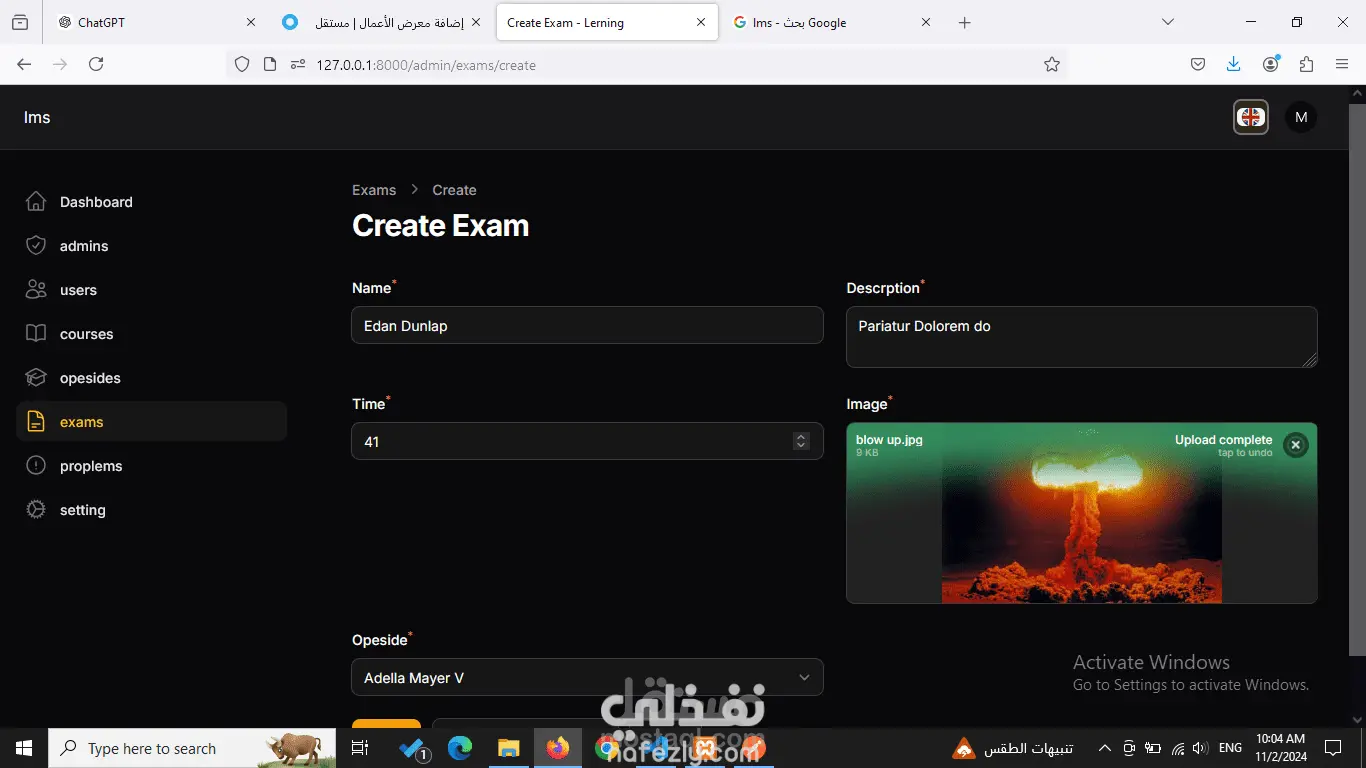Switch to the مستقل tab
The image size is (1366, 768).
(x=382, y=22)
